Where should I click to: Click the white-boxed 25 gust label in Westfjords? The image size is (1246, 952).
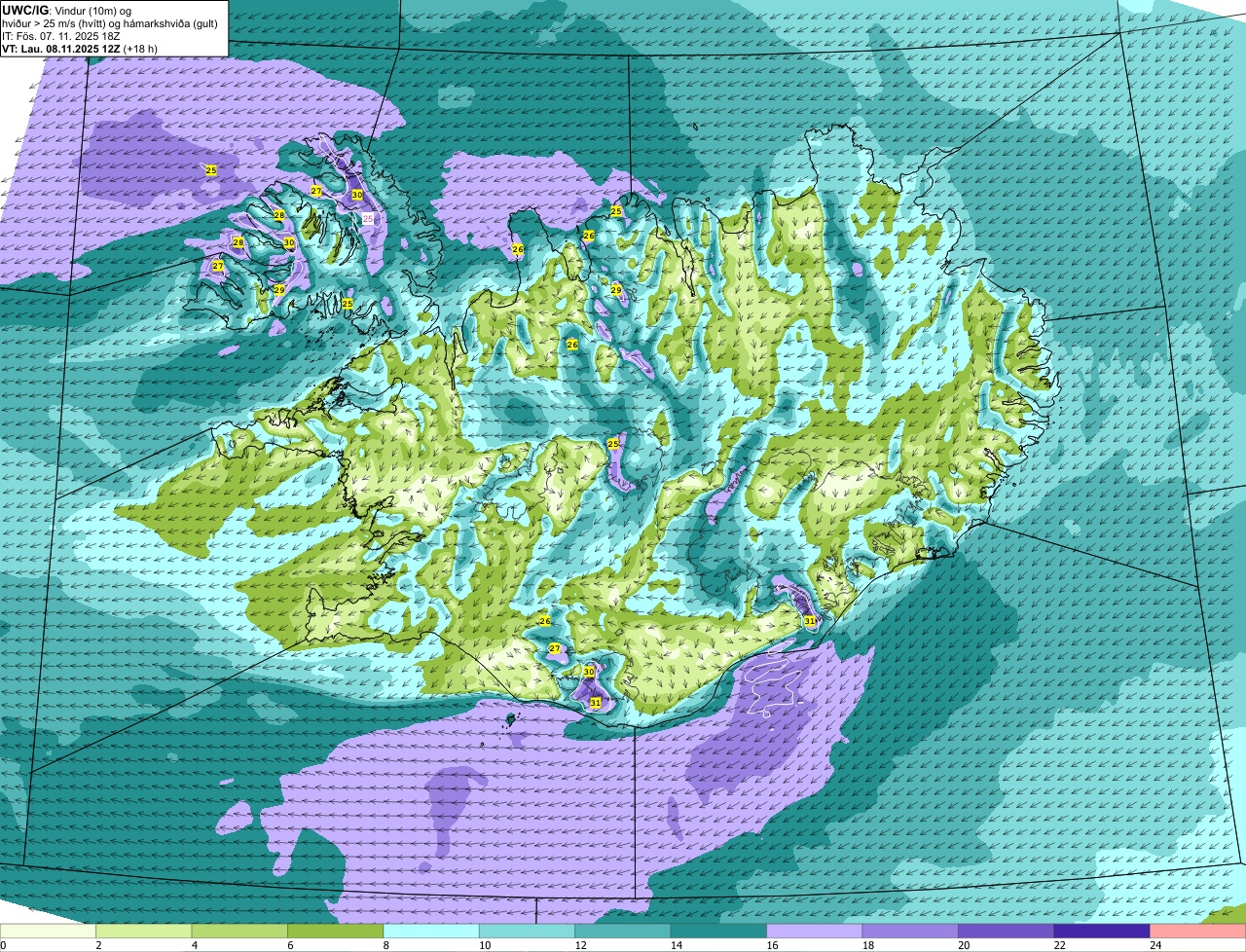tap(368, 219)
